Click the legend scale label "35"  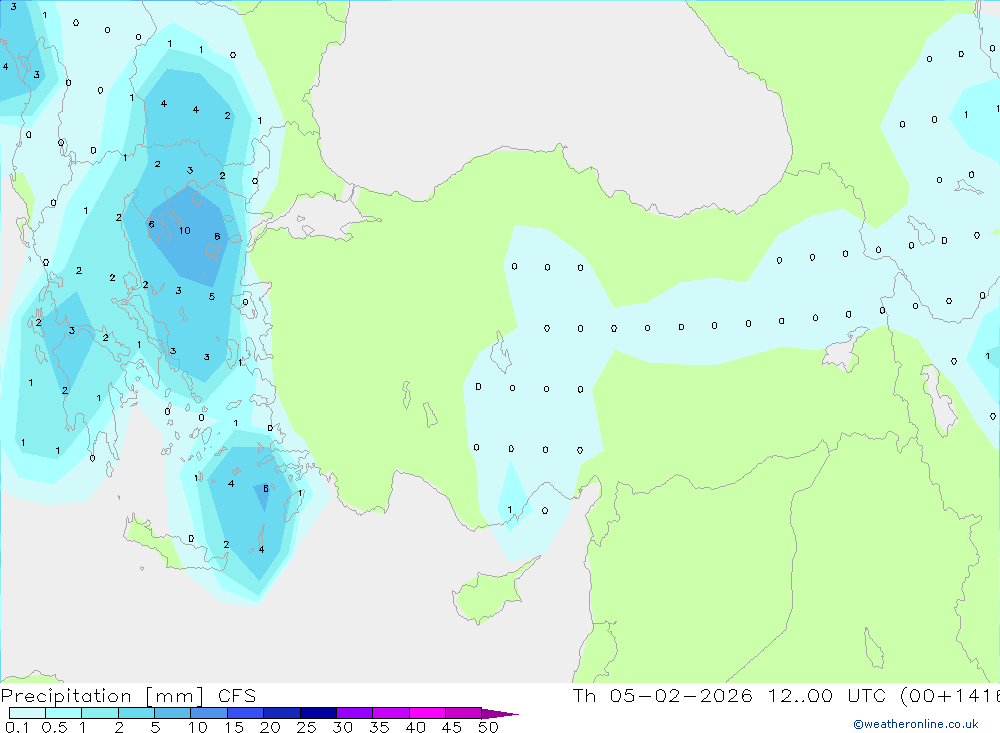pos(379,727)
